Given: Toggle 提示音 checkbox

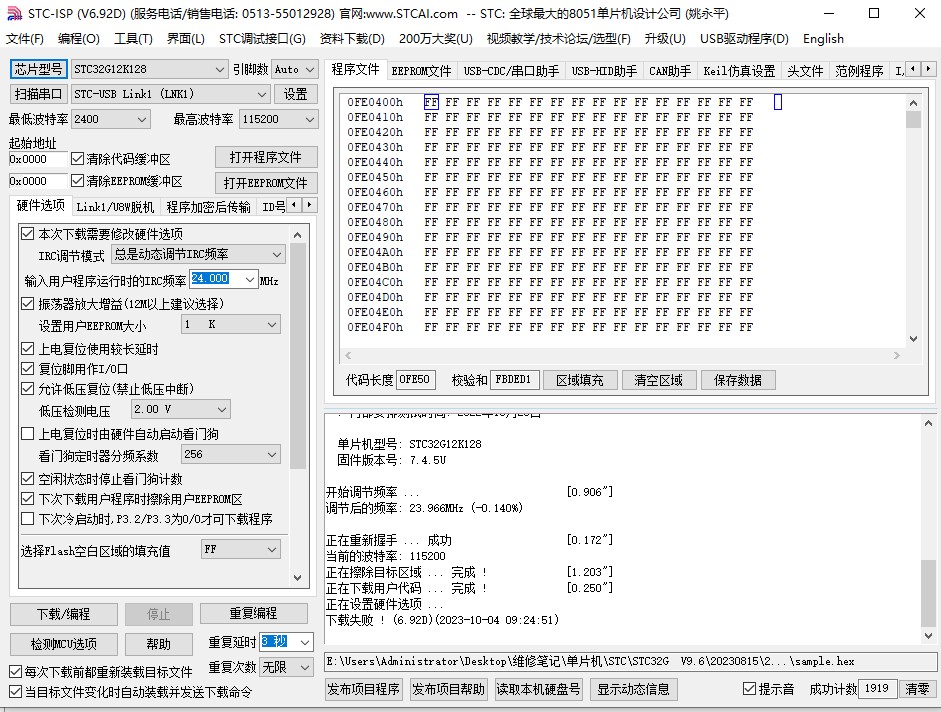Looking at the screenshot, I should click(749, 689).
